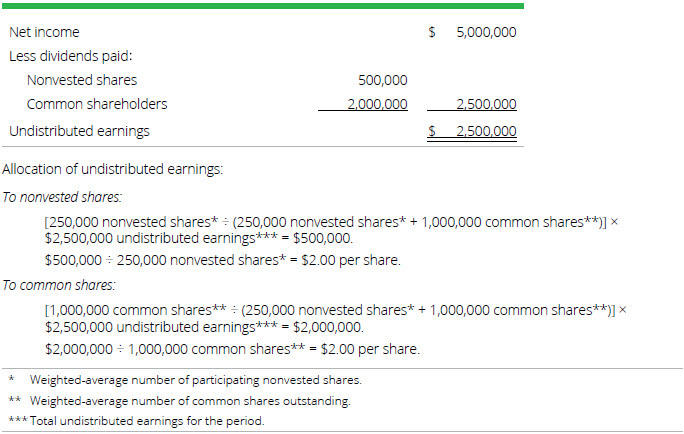This screenshot has height=434, width=684.
Task: Click the "Allocation of undistributed earnings:" heading
Action: (113, 168)
